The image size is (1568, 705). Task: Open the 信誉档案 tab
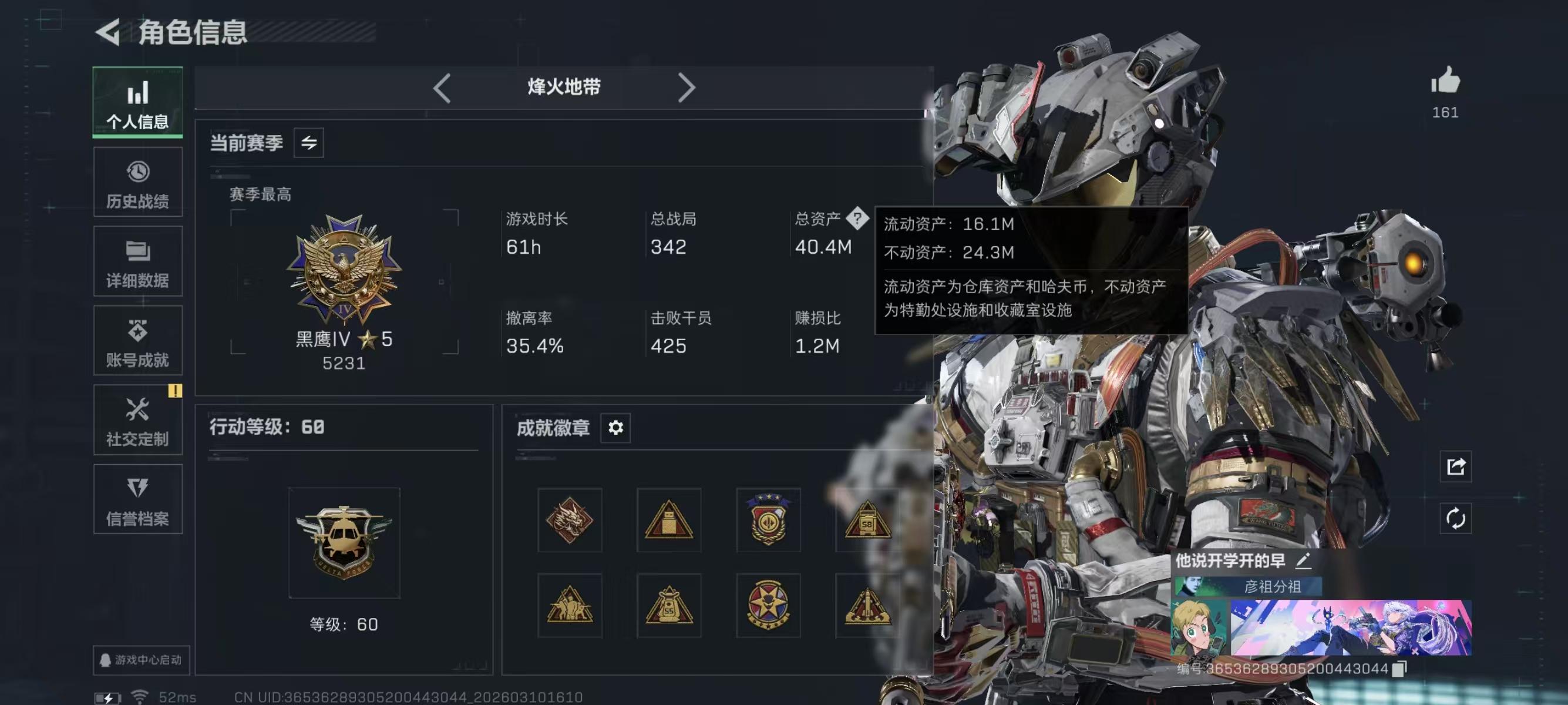pos(137,499)
